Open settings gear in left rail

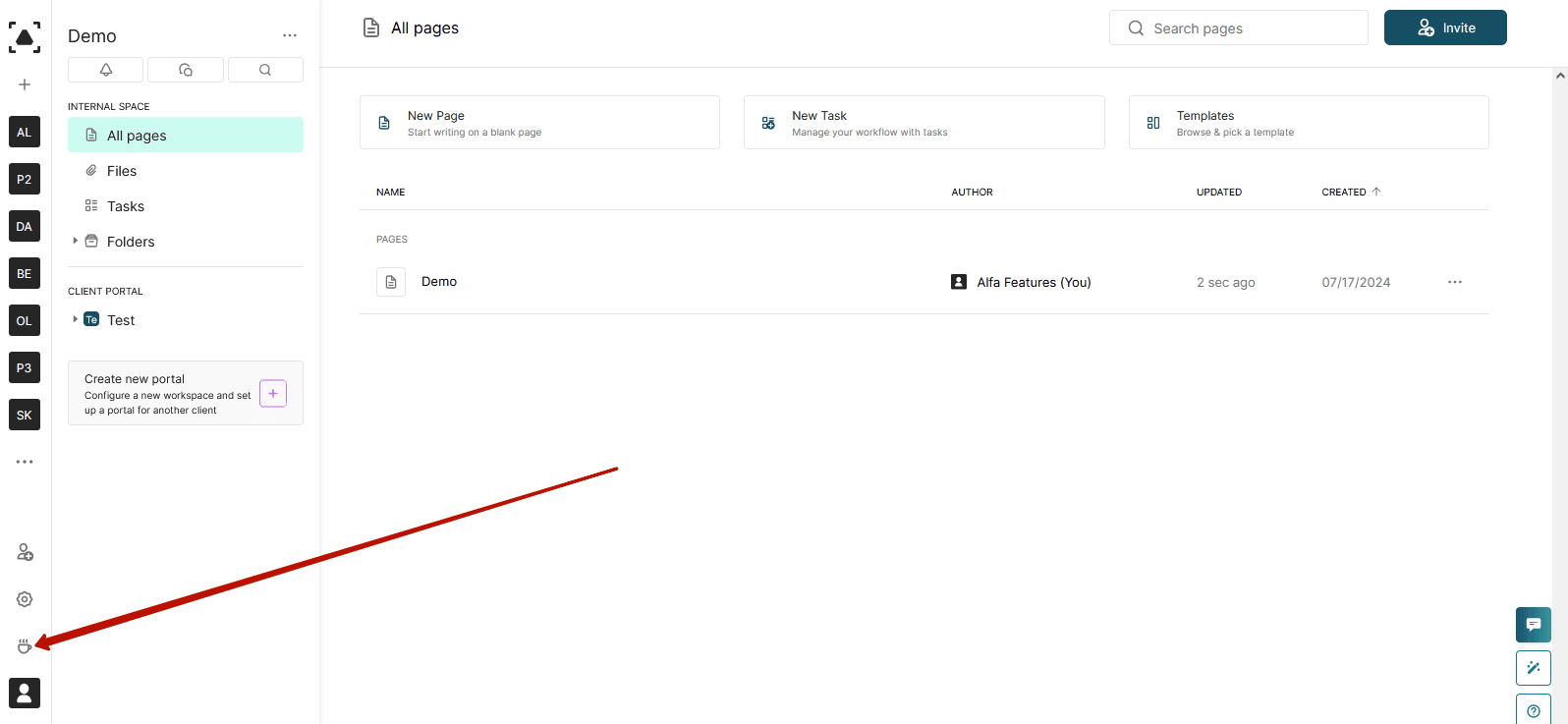coord(25,599)
